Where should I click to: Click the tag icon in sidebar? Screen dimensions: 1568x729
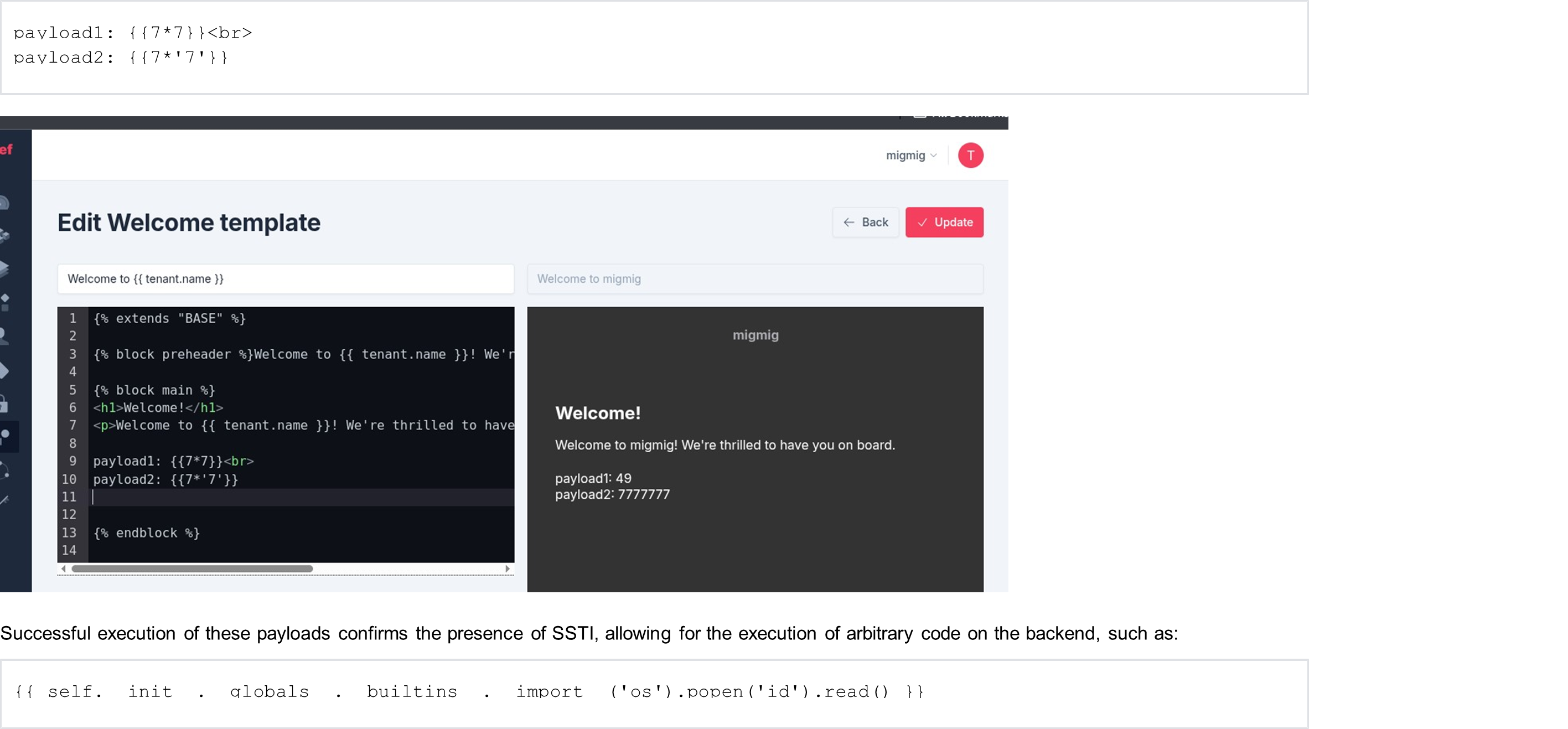tap(6, 370)
